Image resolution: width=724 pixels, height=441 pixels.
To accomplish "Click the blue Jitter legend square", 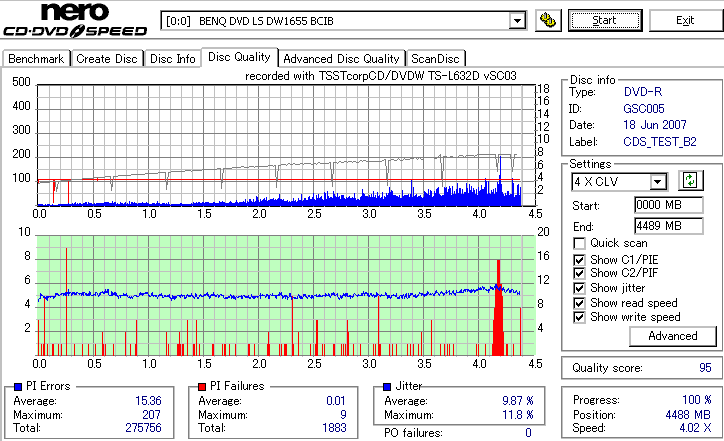I will (387, 387).
